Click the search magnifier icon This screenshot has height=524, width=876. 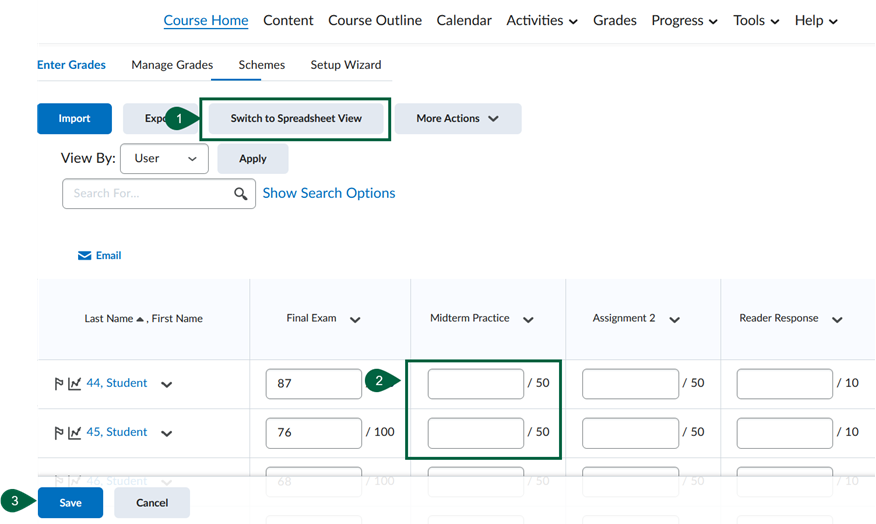[x=240, y=194]
